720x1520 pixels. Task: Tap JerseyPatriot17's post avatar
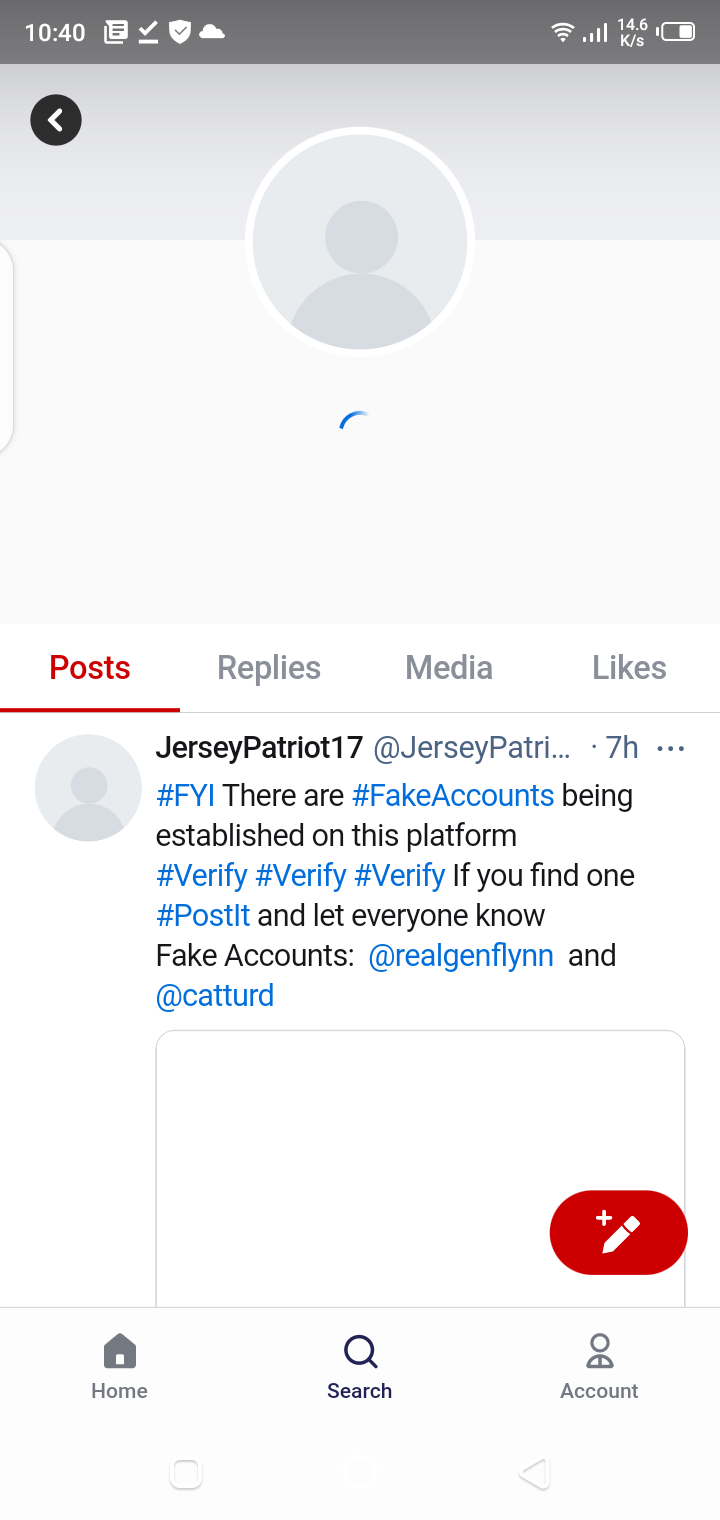[88, 788]
